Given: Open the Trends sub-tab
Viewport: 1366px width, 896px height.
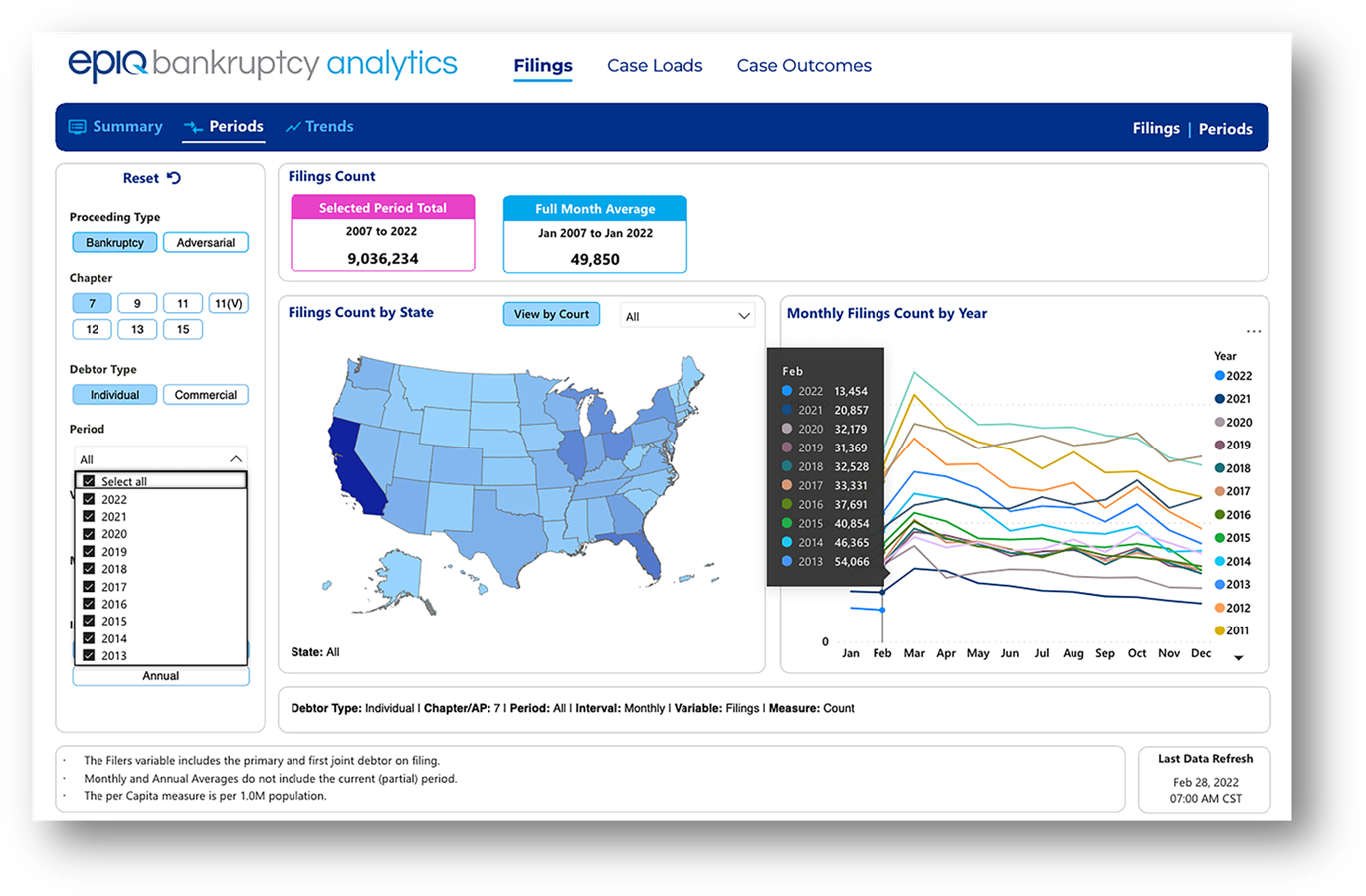Looking at the screenshot, I should point(319,127).
